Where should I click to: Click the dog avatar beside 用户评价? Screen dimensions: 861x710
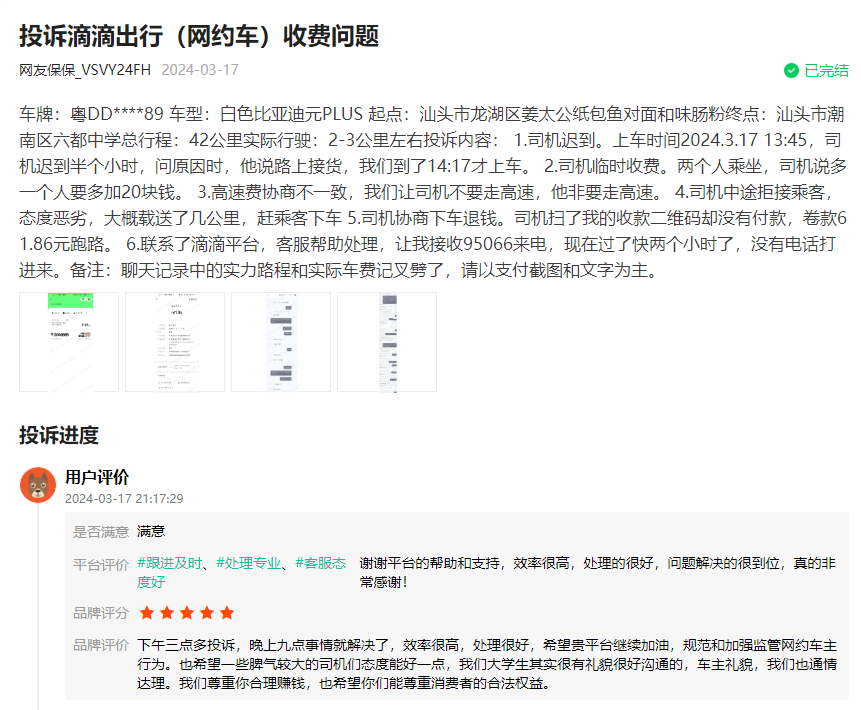[38, 485]
